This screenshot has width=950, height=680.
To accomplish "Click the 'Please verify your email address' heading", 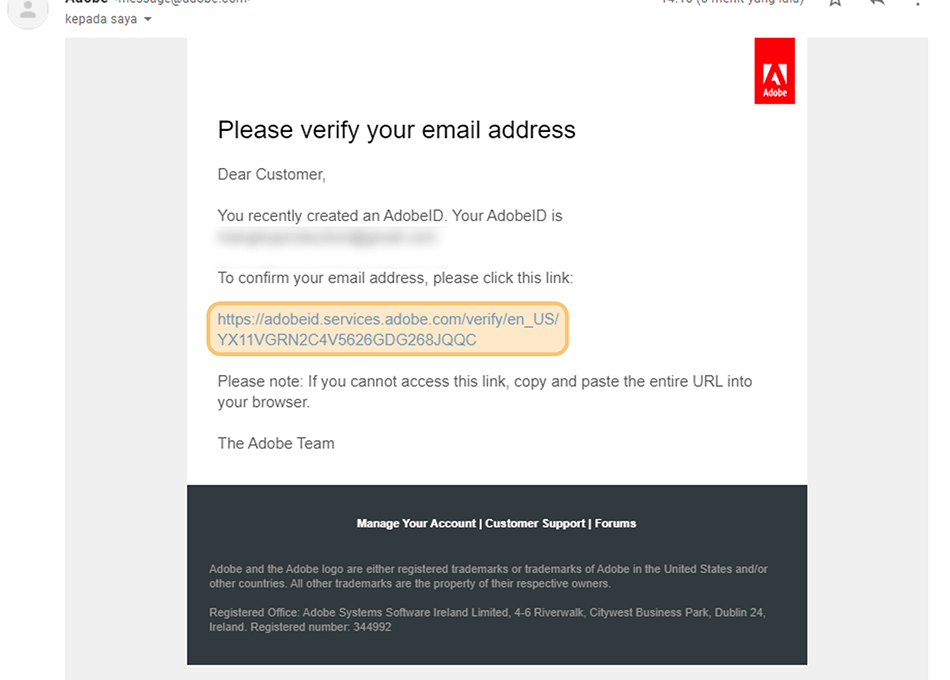I will (x=396, y=130).
